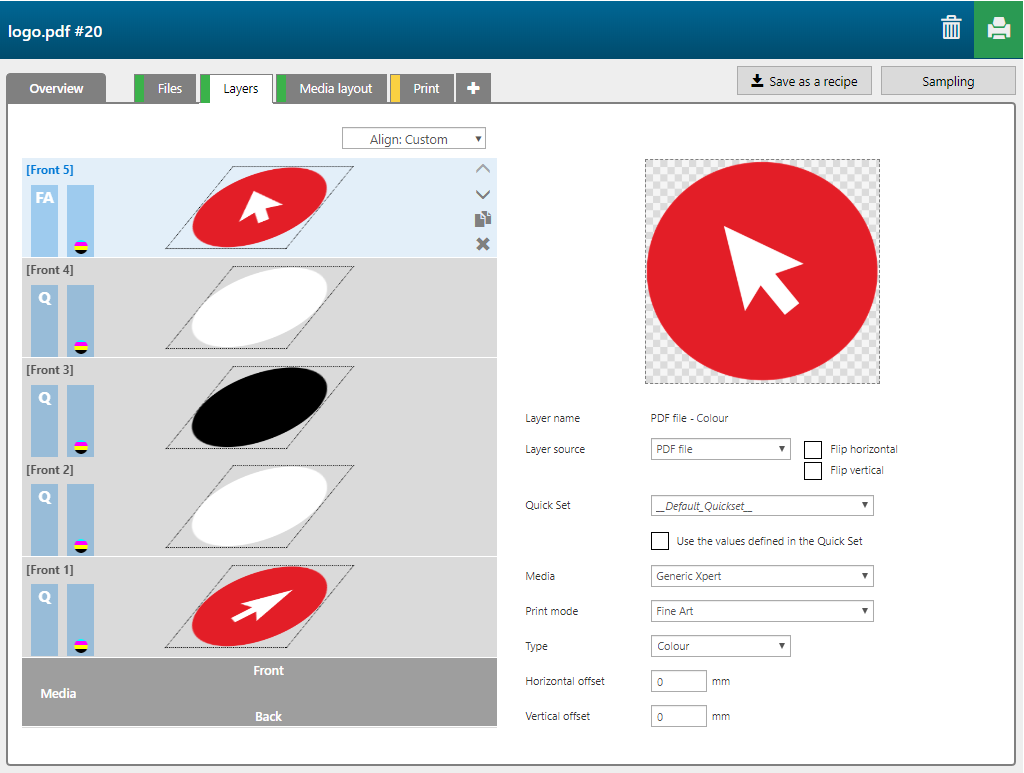
Task: Click the Q badge on Front 2
Action: [44, 519]
